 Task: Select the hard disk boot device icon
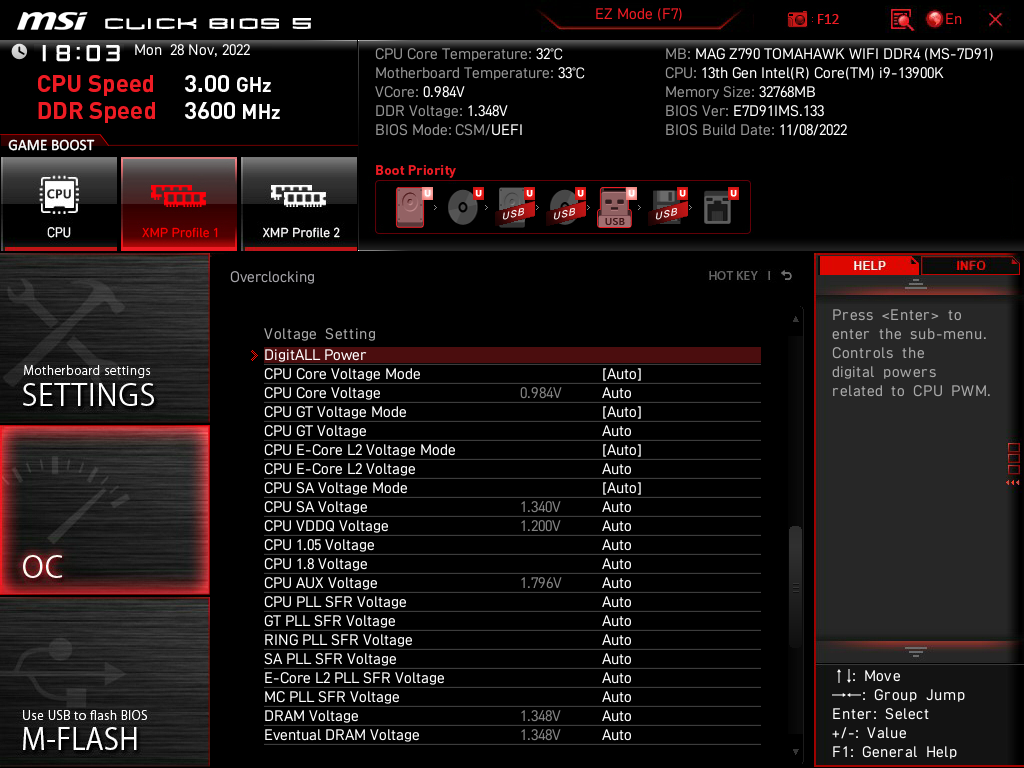coord(412,207)
